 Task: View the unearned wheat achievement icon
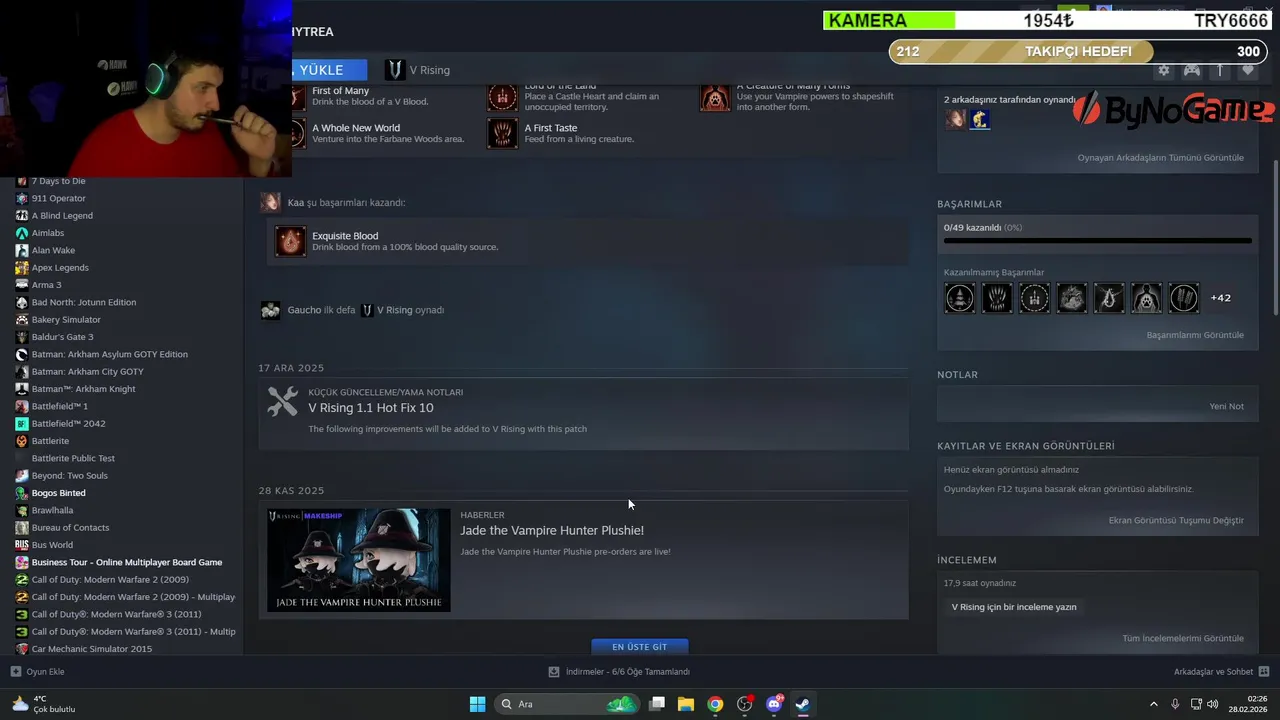(x=1184, y=298)
